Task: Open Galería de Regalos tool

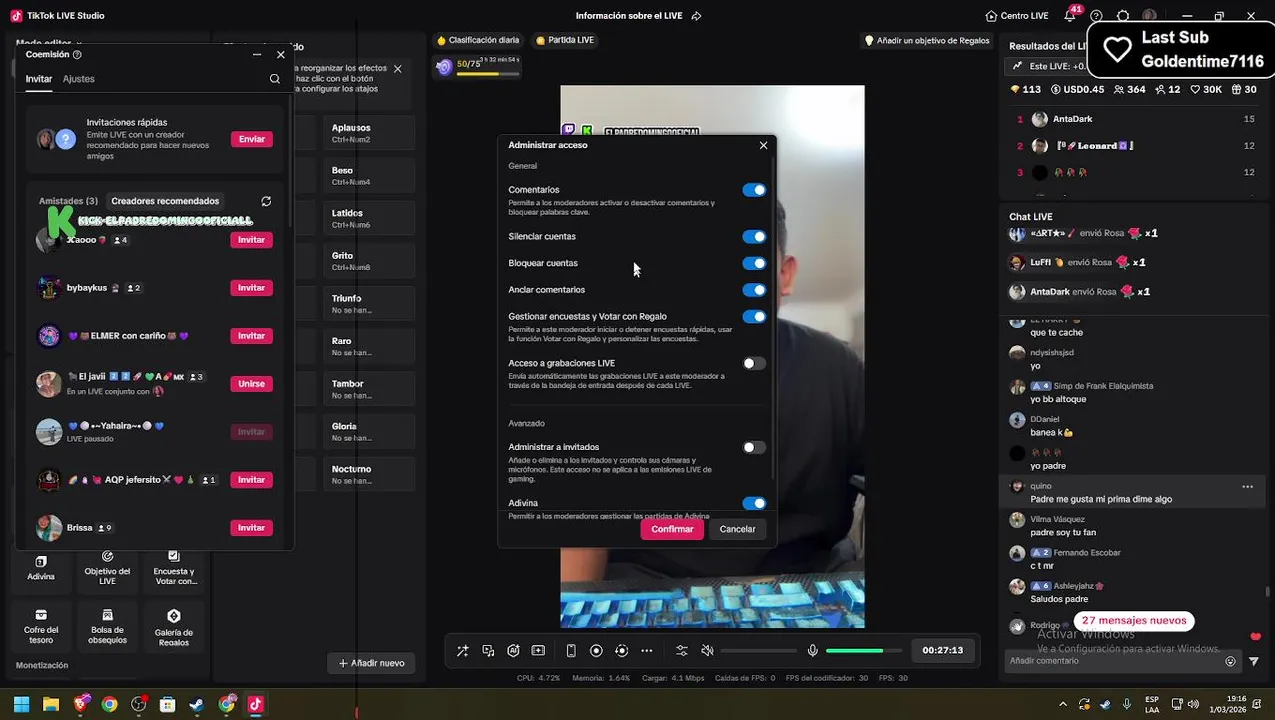Action: click(174, 627)
